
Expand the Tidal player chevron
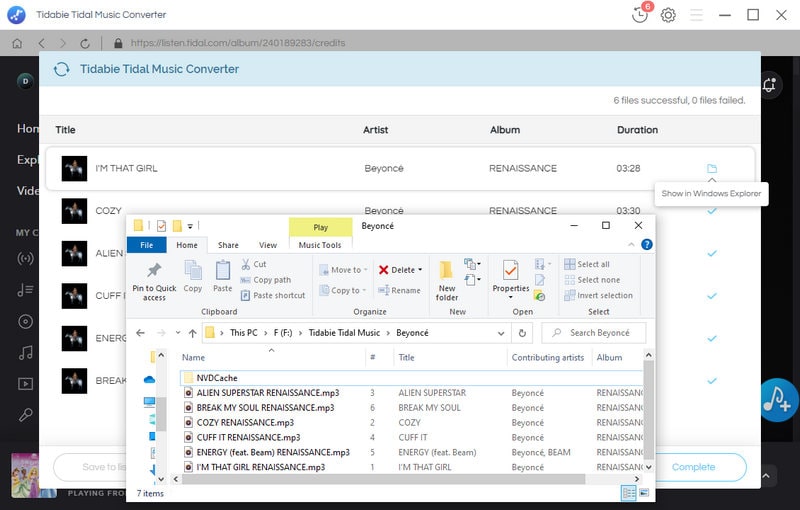pyautogui.click(x=766, y=476)
